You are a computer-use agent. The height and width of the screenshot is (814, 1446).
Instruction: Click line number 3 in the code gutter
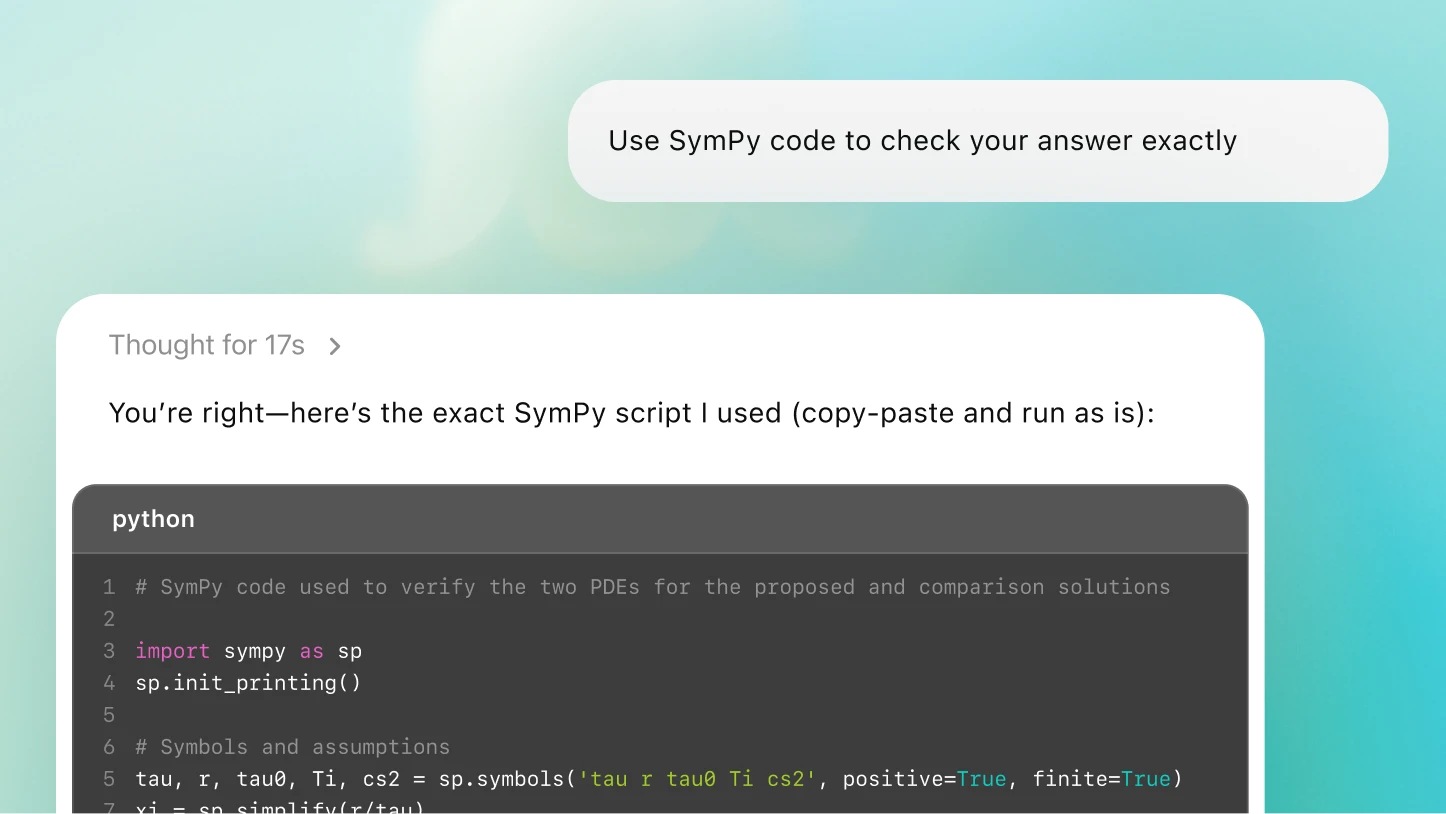click(x=109, y=651)
